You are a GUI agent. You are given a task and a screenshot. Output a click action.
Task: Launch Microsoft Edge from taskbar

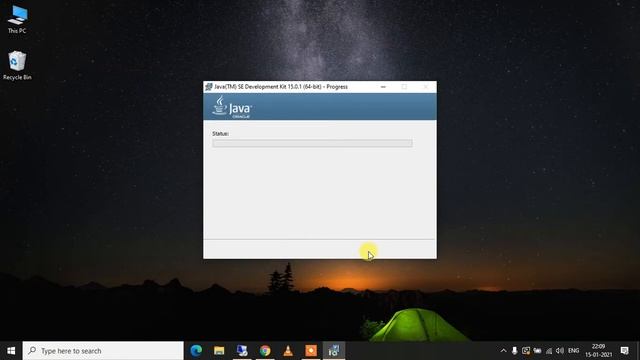(196, 351)
